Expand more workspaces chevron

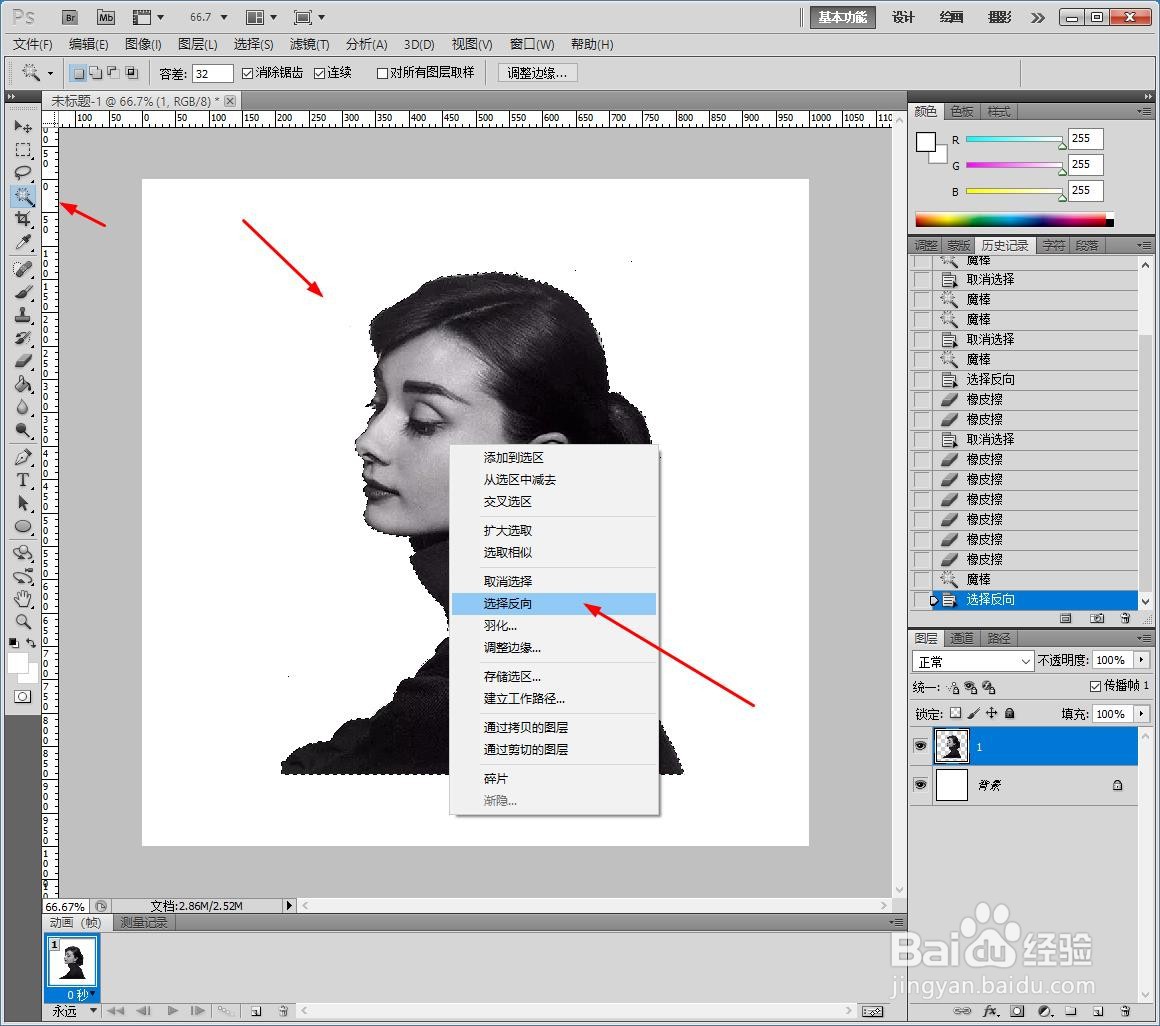[x=1037, y=18]
